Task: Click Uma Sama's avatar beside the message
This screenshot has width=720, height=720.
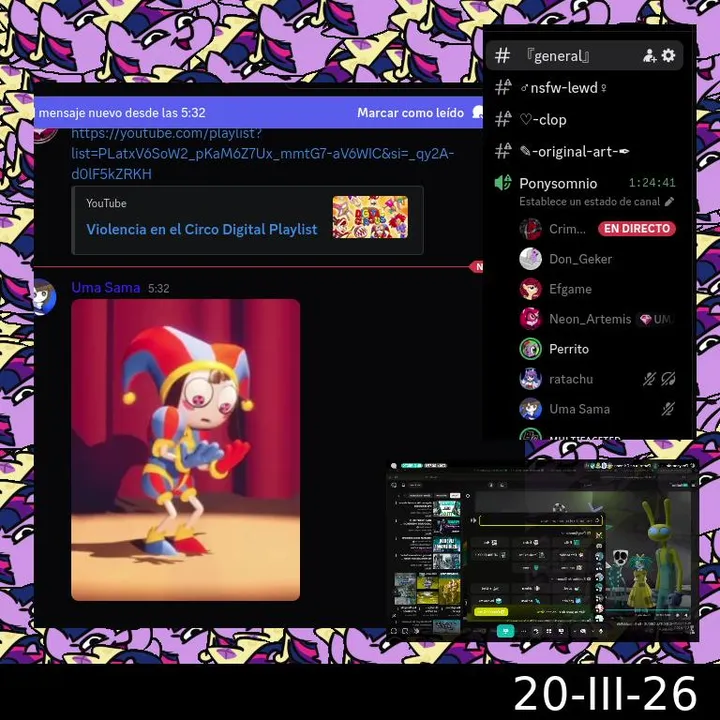Action: tap(45, 297)
